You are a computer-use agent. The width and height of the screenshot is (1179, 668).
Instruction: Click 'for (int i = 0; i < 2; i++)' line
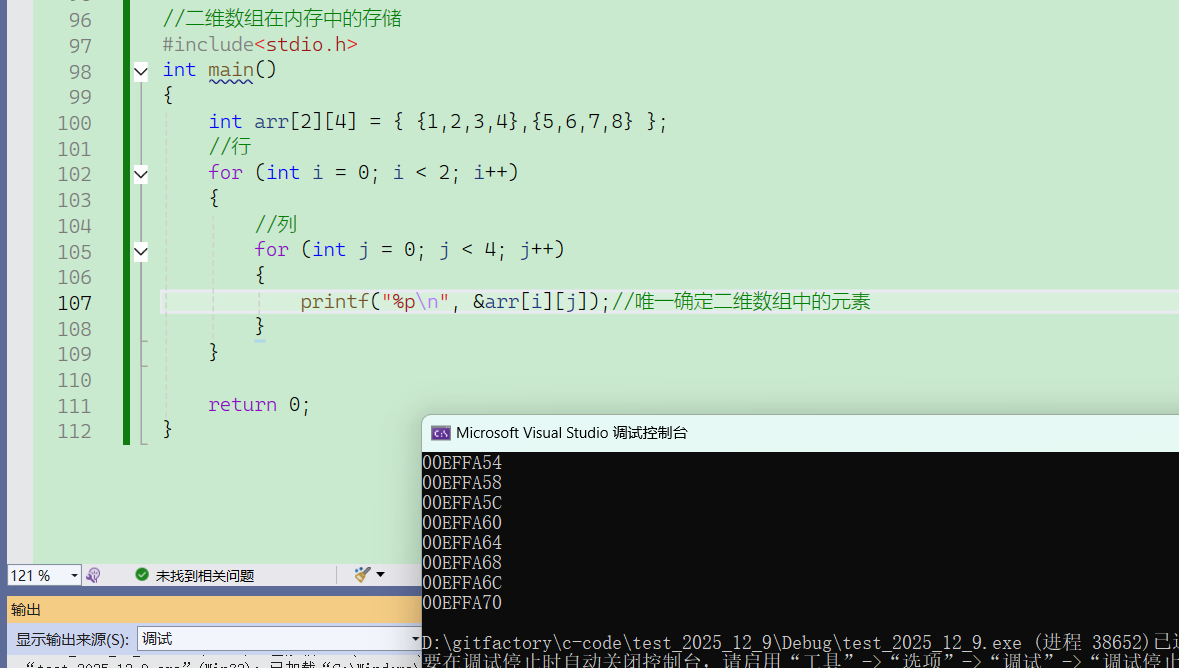click(363, 172)
